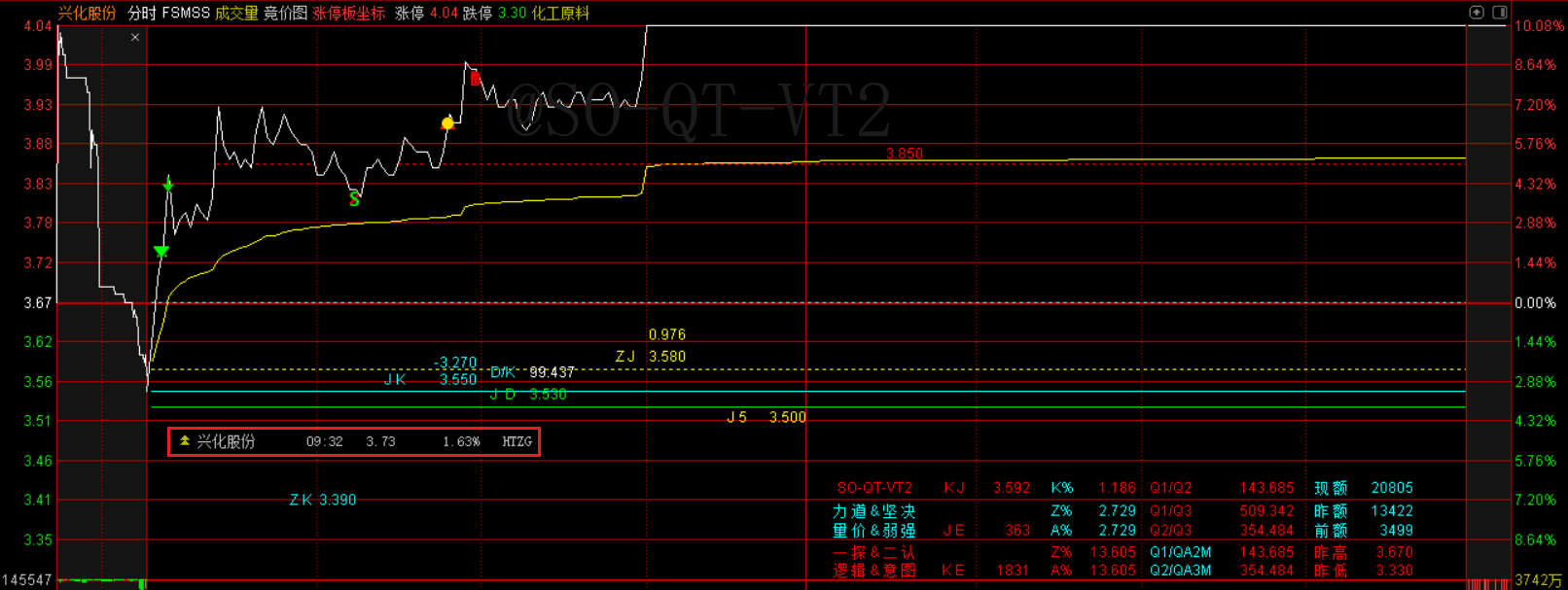This screenshot has width=1568, height=590.
Task: Click the -3.270 value
Action: [455, 364]
